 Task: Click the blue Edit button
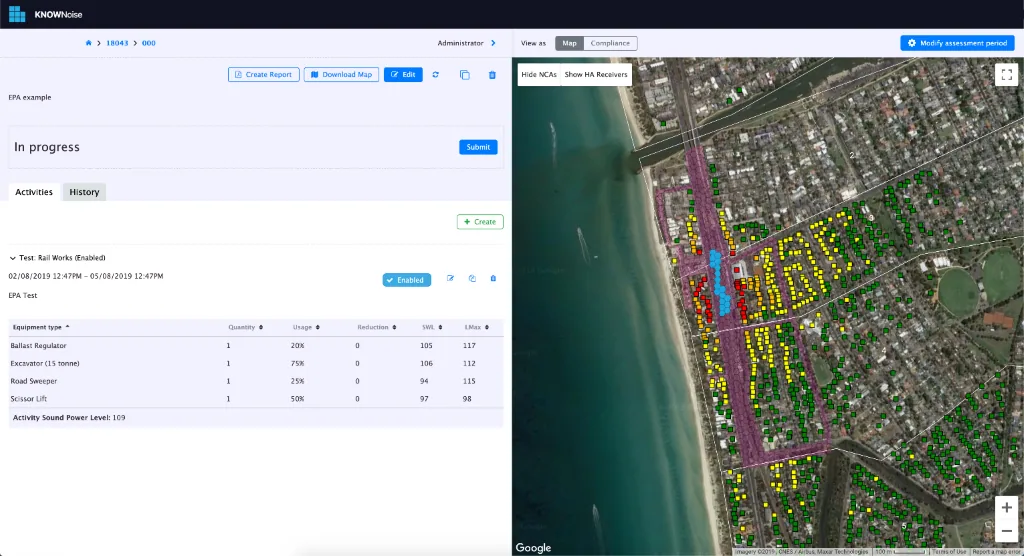pos(403,74)
